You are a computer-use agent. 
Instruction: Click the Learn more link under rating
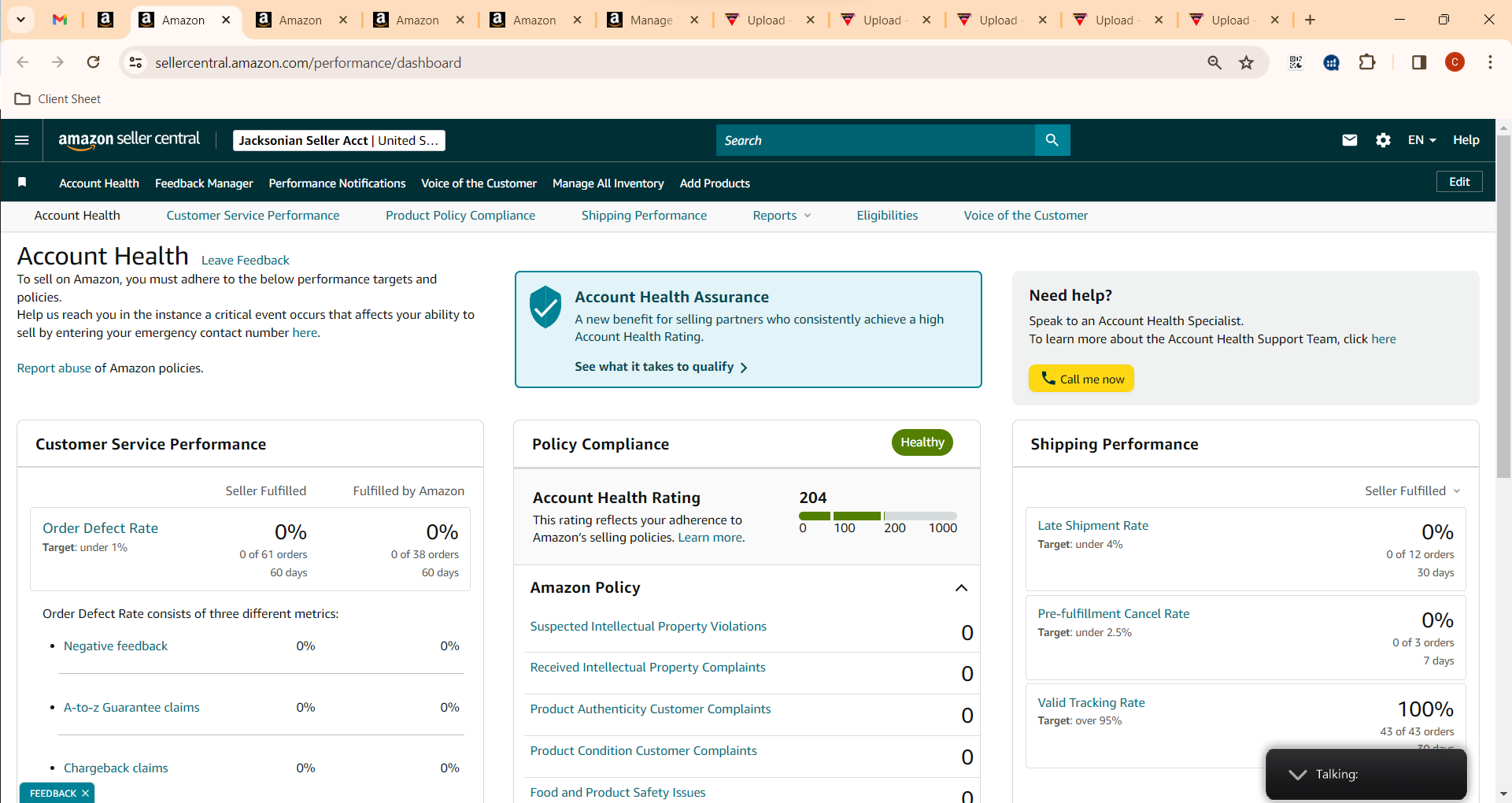point(710,538)
